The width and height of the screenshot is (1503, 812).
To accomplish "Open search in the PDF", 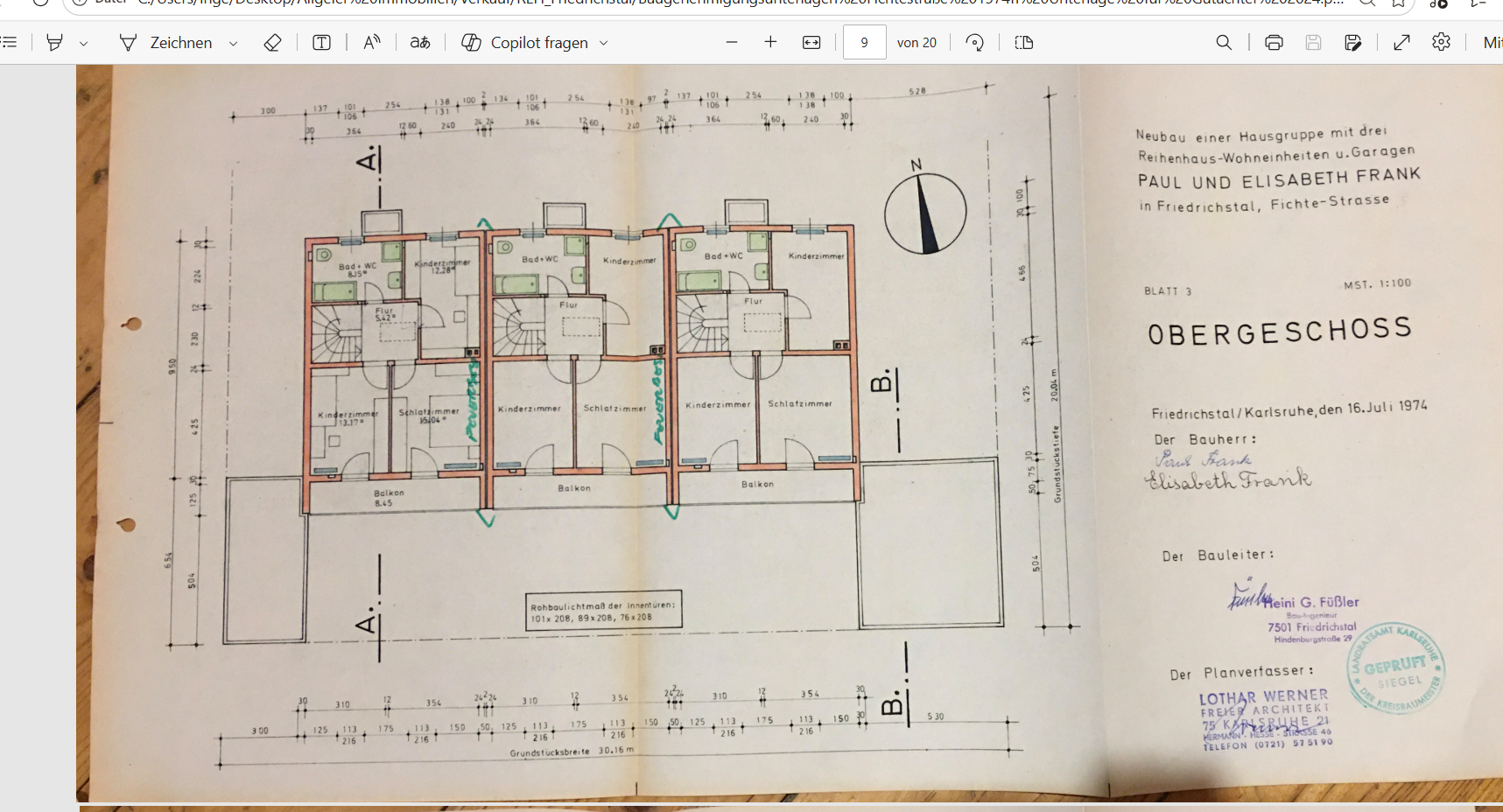I will [1224, 42].
